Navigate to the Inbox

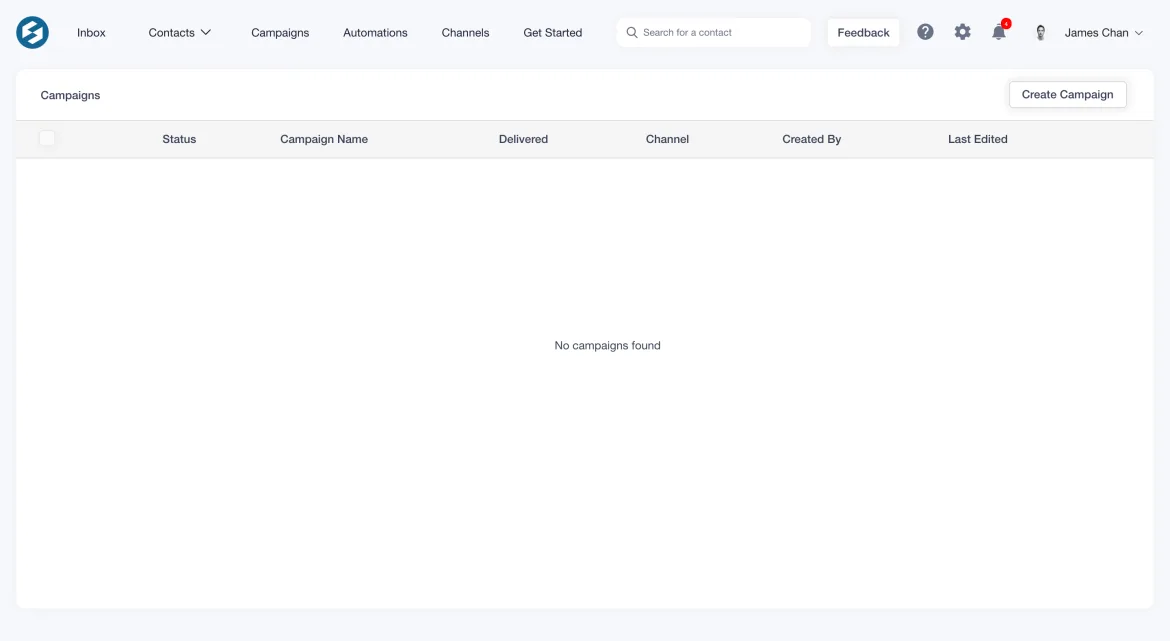[x=91, y=32]
